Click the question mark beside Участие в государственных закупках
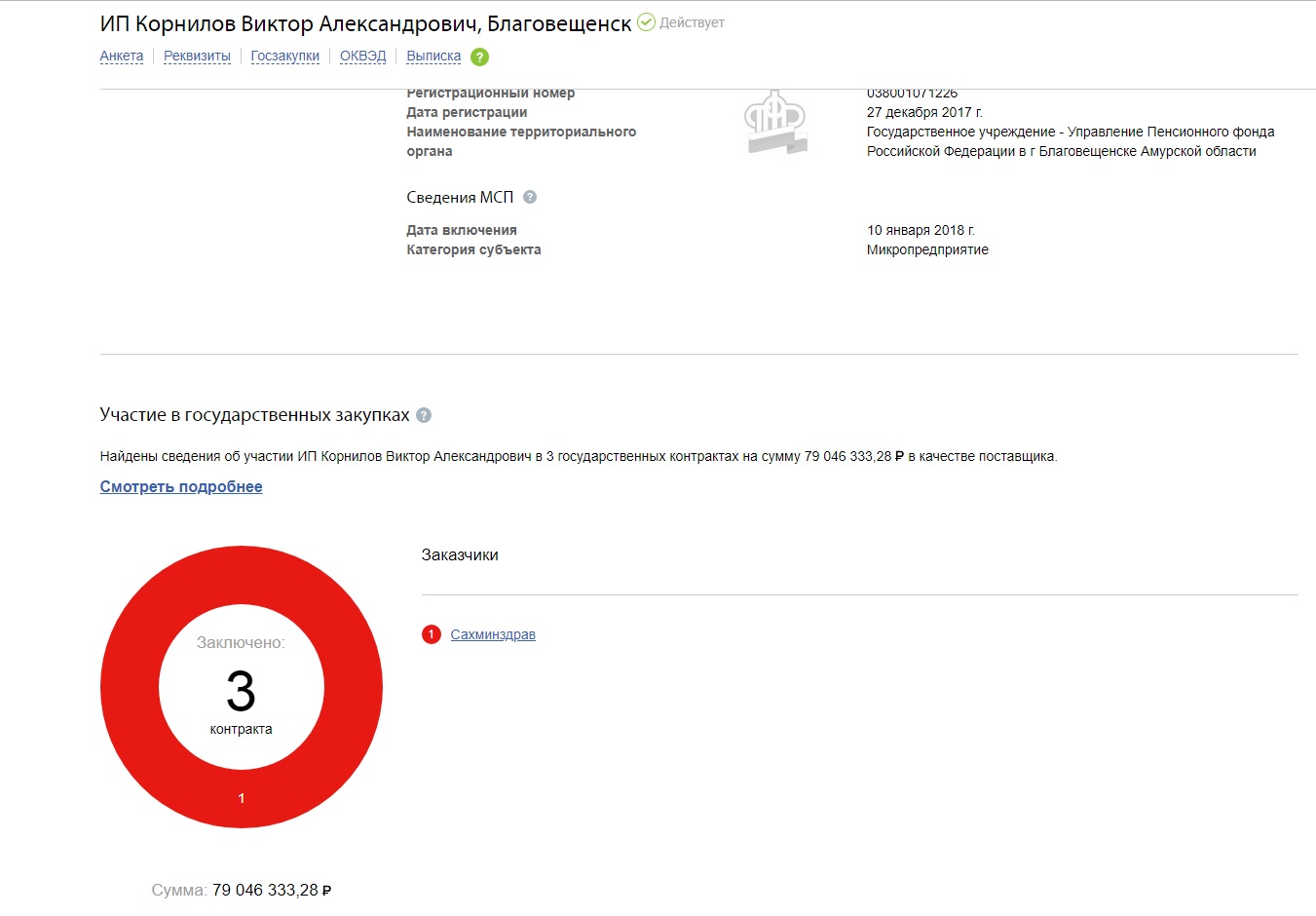Screen dimensions: 1316x916 point(424,415)
